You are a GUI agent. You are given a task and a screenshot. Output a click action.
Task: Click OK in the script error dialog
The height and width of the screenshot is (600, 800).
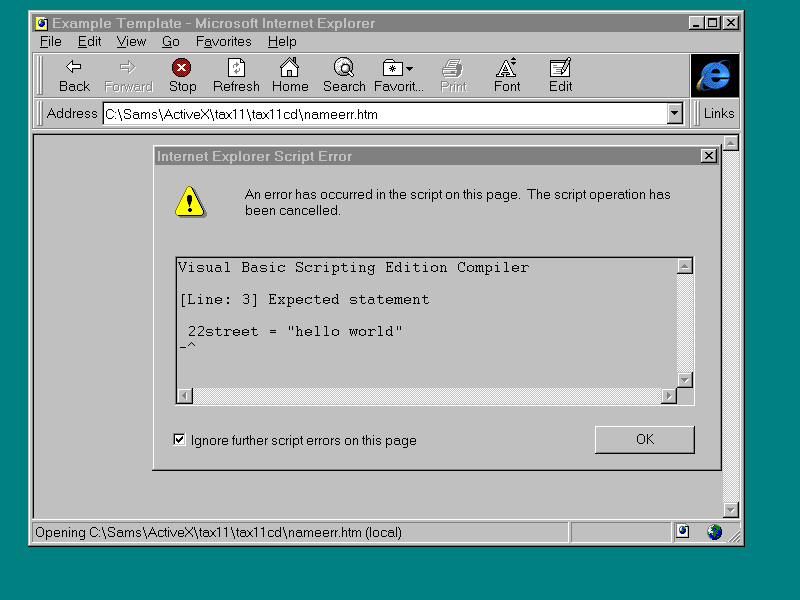[644, 439]
